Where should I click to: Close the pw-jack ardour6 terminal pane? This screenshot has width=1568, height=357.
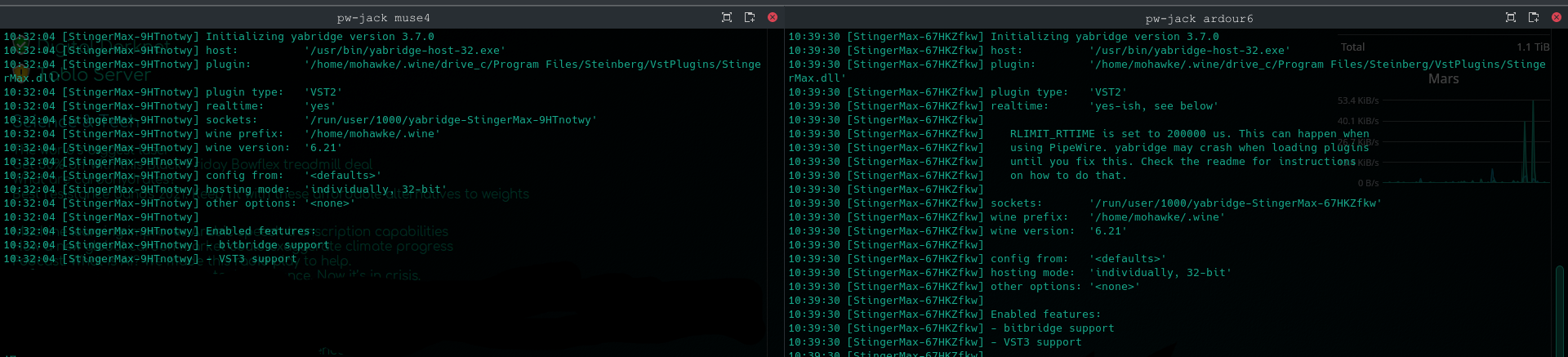[x=1557, y=17]
